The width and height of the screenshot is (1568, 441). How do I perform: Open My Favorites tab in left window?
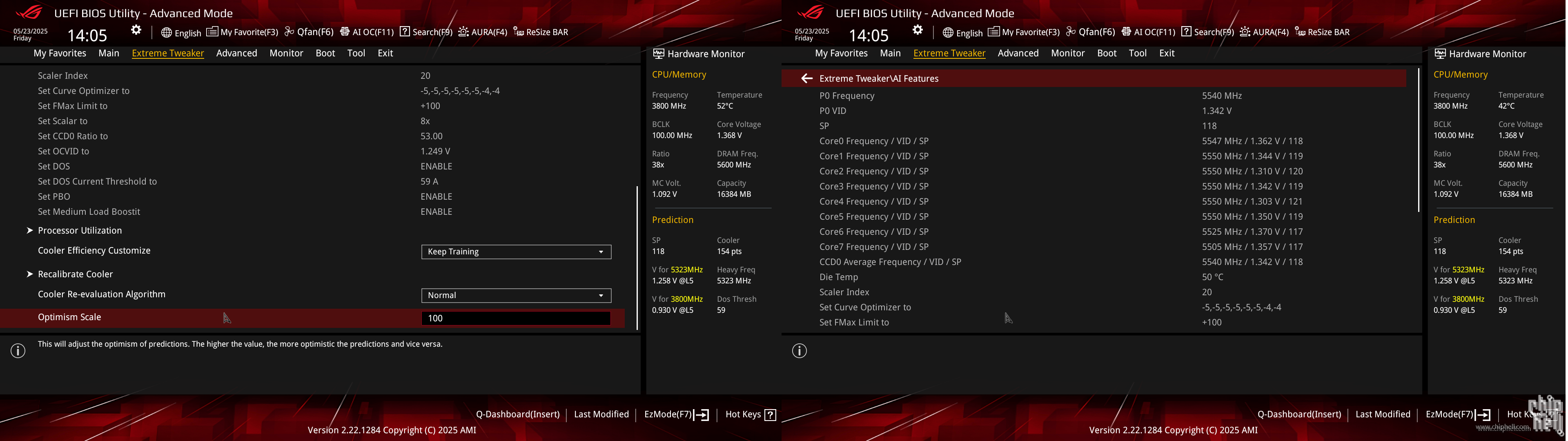tap(60, 53)
